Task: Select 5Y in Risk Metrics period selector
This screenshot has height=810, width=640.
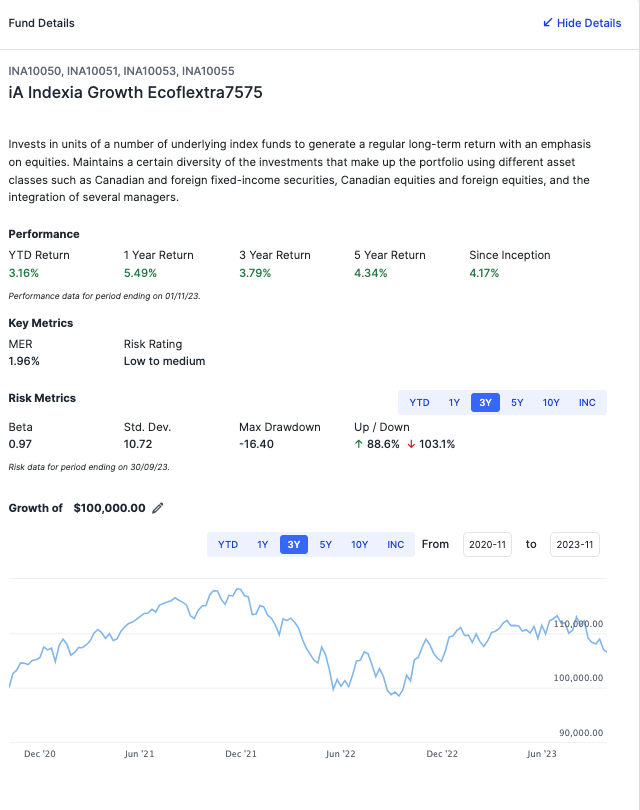Action: pyautogui.click(x=517, y=402)
